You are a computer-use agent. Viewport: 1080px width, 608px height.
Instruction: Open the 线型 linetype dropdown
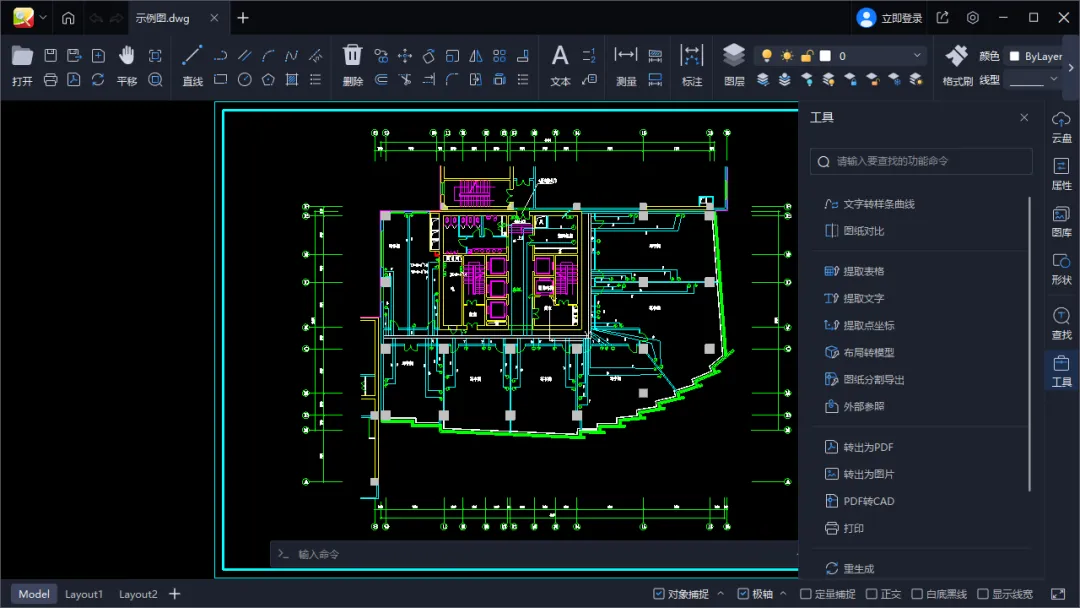(x=1033, y=80)
